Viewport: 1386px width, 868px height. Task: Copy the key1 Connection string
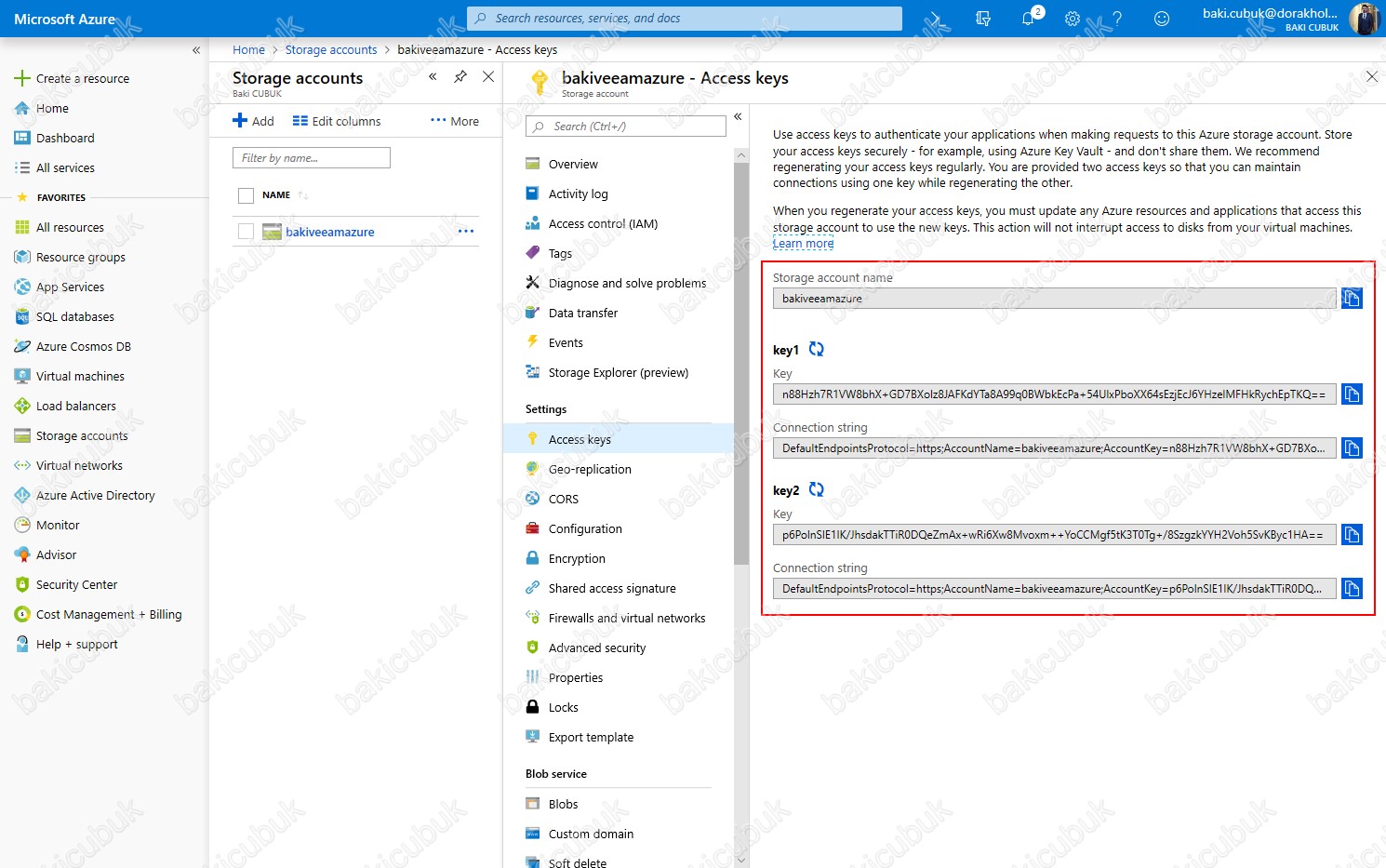1352,448
